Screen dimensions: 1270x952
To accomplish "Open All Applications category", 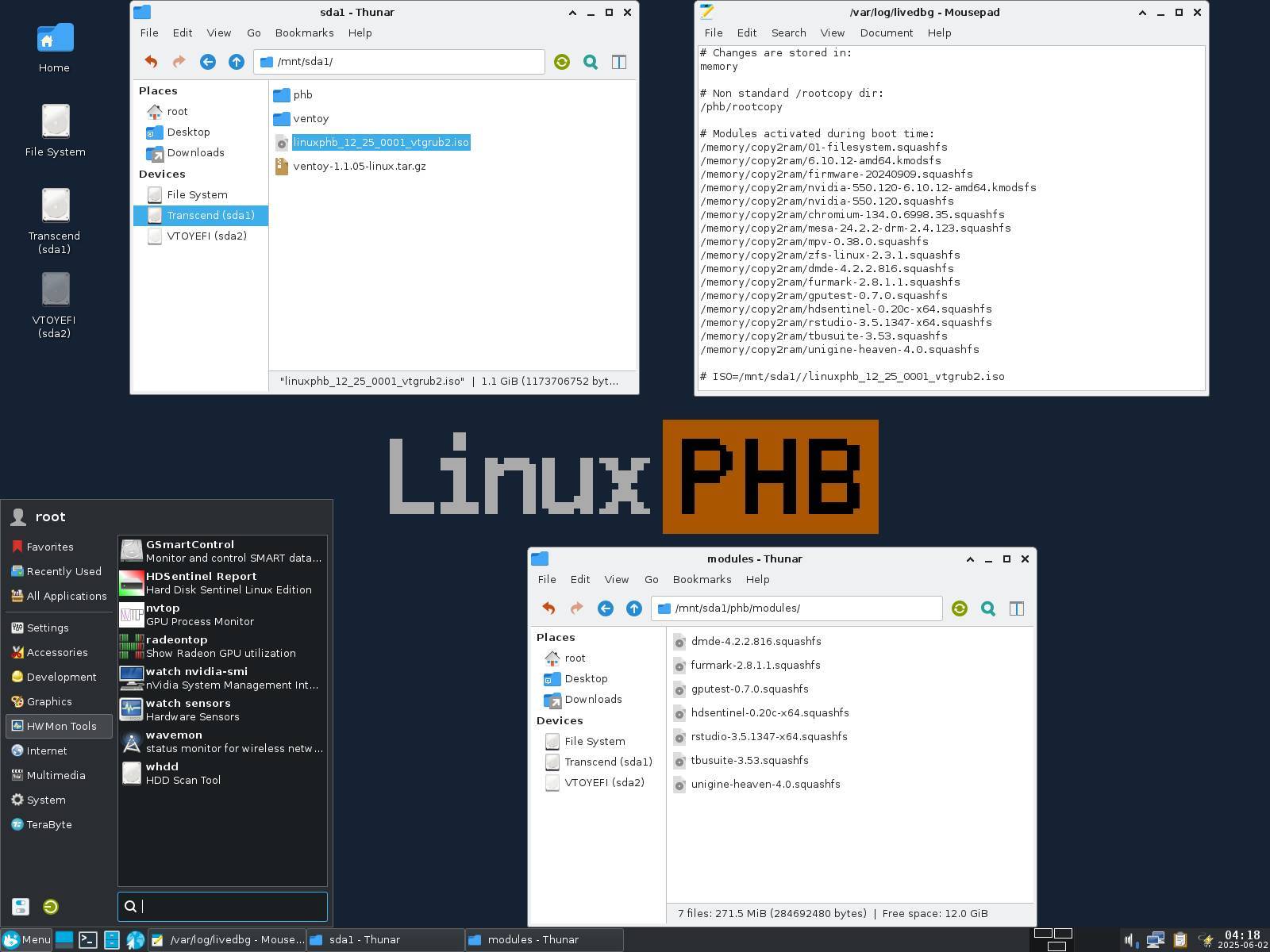I will (x=58, y=596).
